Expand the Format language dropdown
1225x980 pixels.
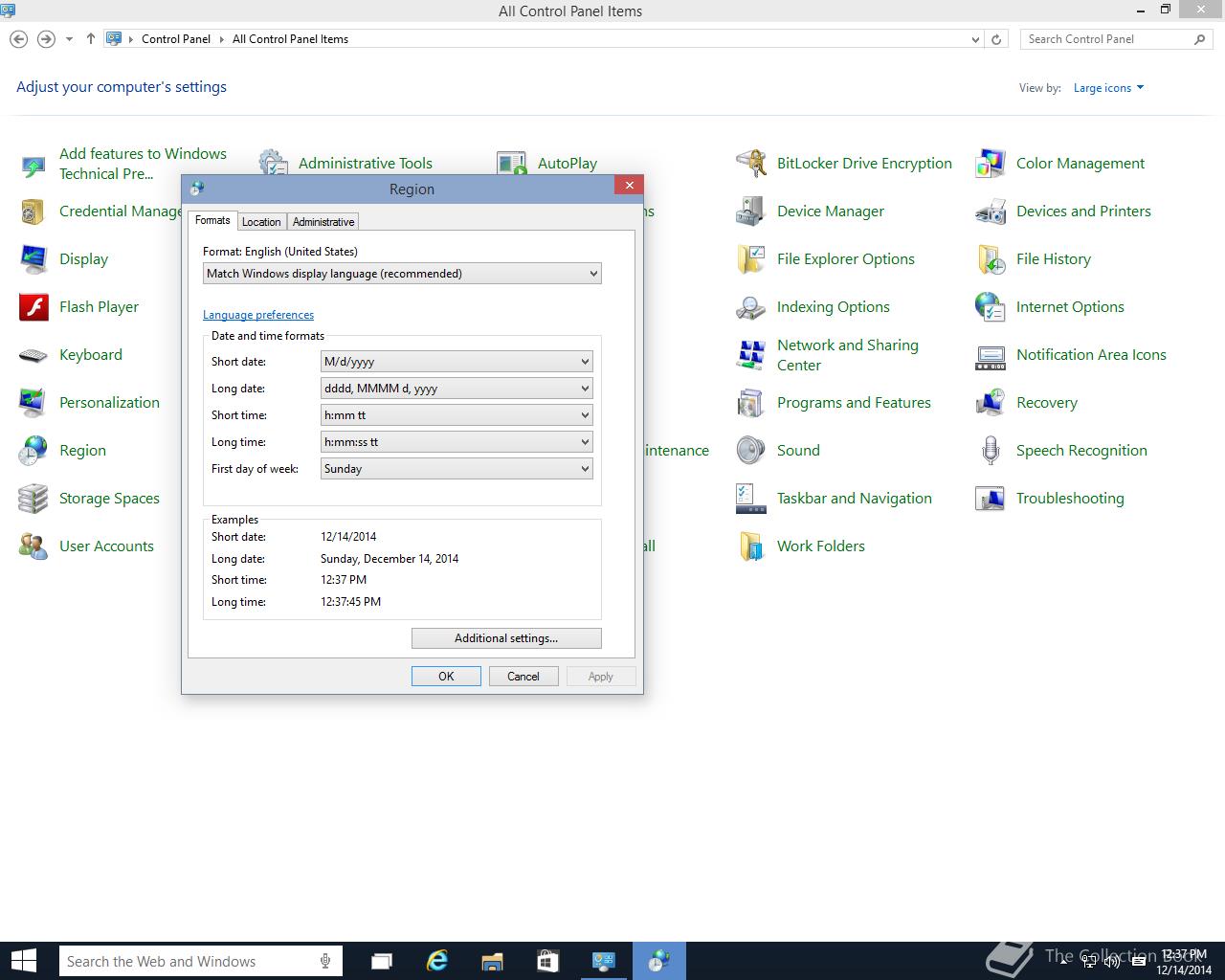402,274
